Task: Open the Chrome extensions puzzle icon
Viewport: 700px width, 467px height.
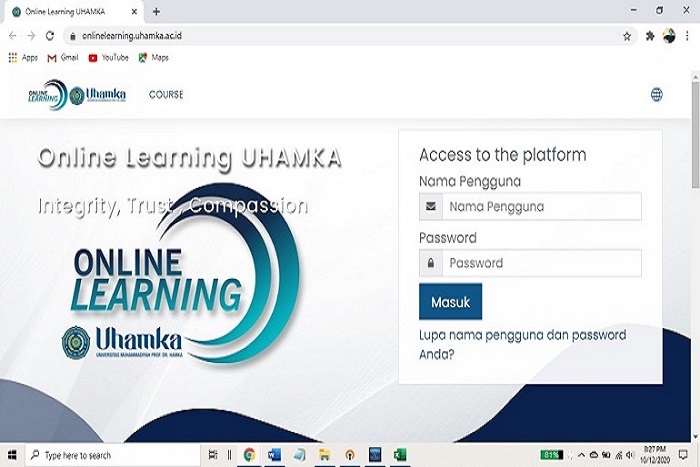Action: pyautogui.click(x=650, y=36)
